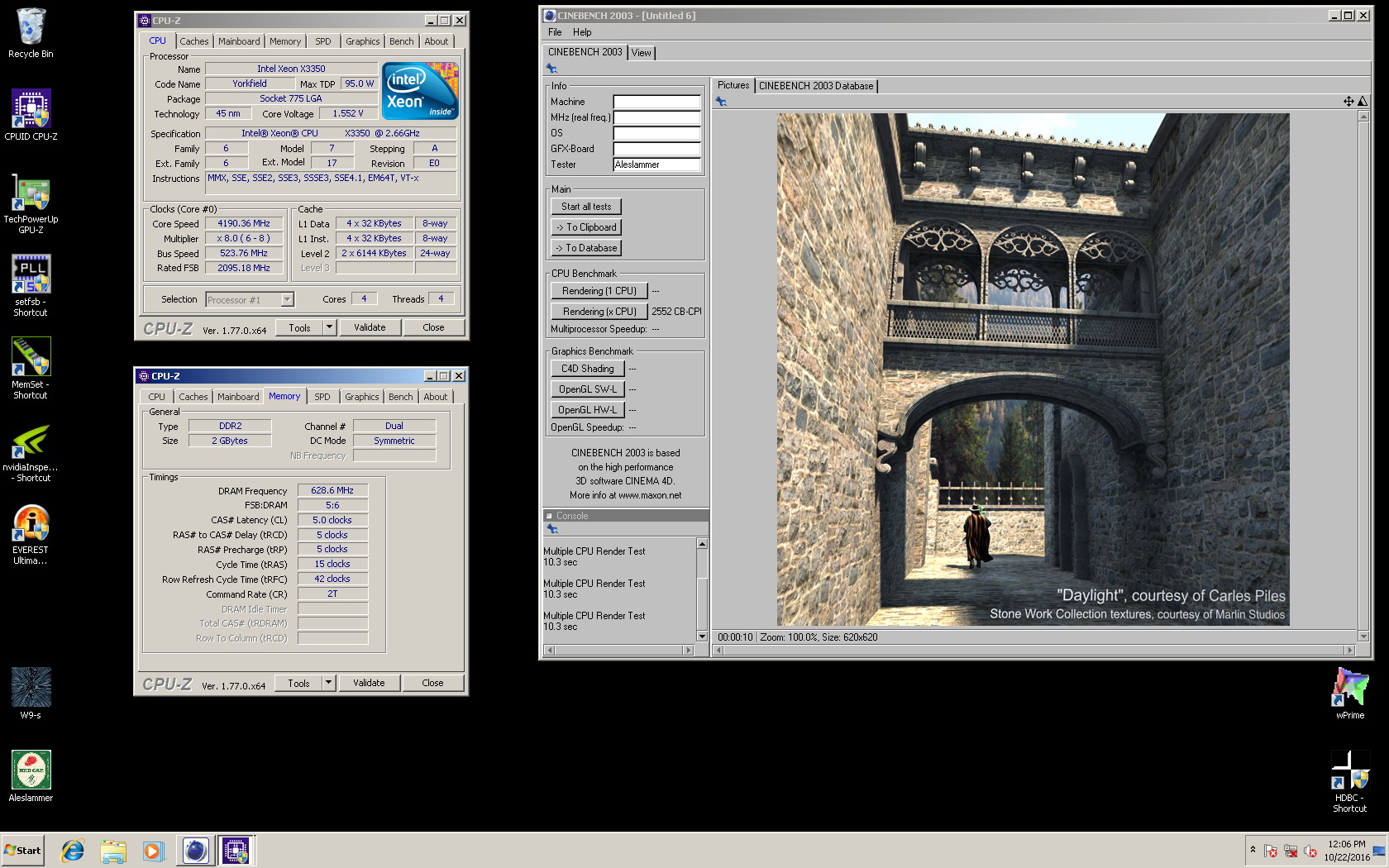The height and width of the screenshot is (868, 1389).
Task: Switch to CPU-Z taskbar button
Action: 236,851
